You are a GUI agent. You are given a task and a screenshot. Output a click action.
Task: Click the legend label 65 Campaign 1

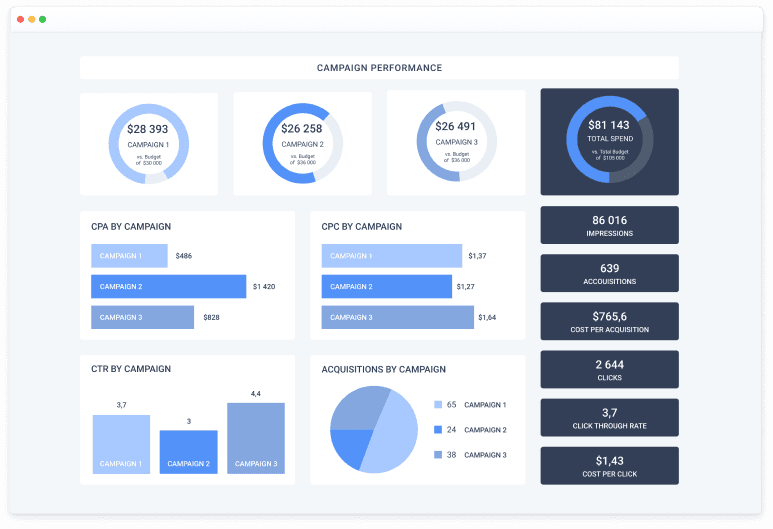tap(477, 405)
